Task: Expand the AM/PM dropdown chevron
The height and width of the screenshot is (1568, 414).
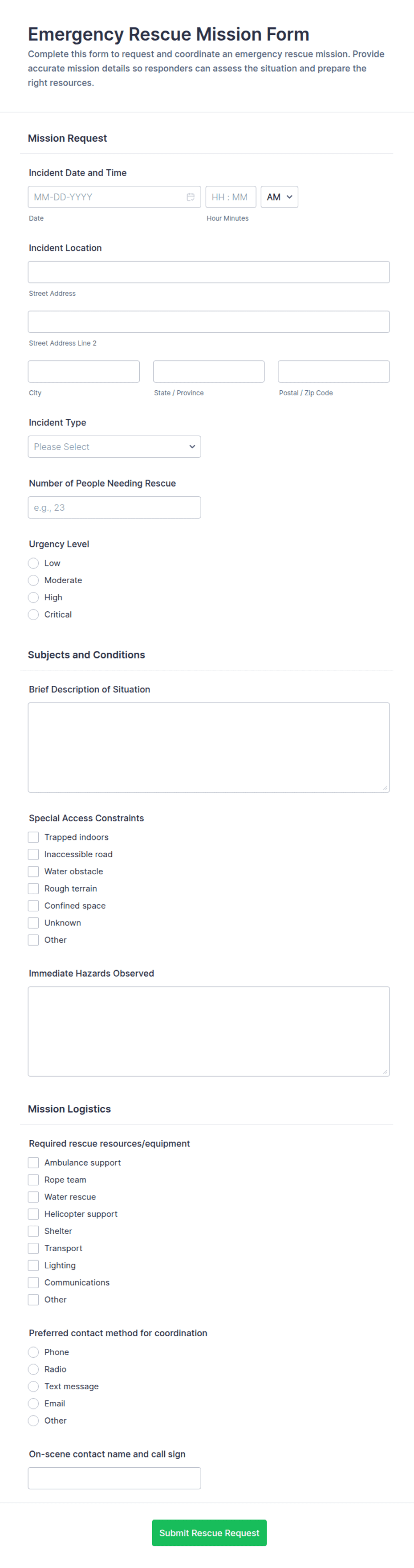Action: pos(289,197)
